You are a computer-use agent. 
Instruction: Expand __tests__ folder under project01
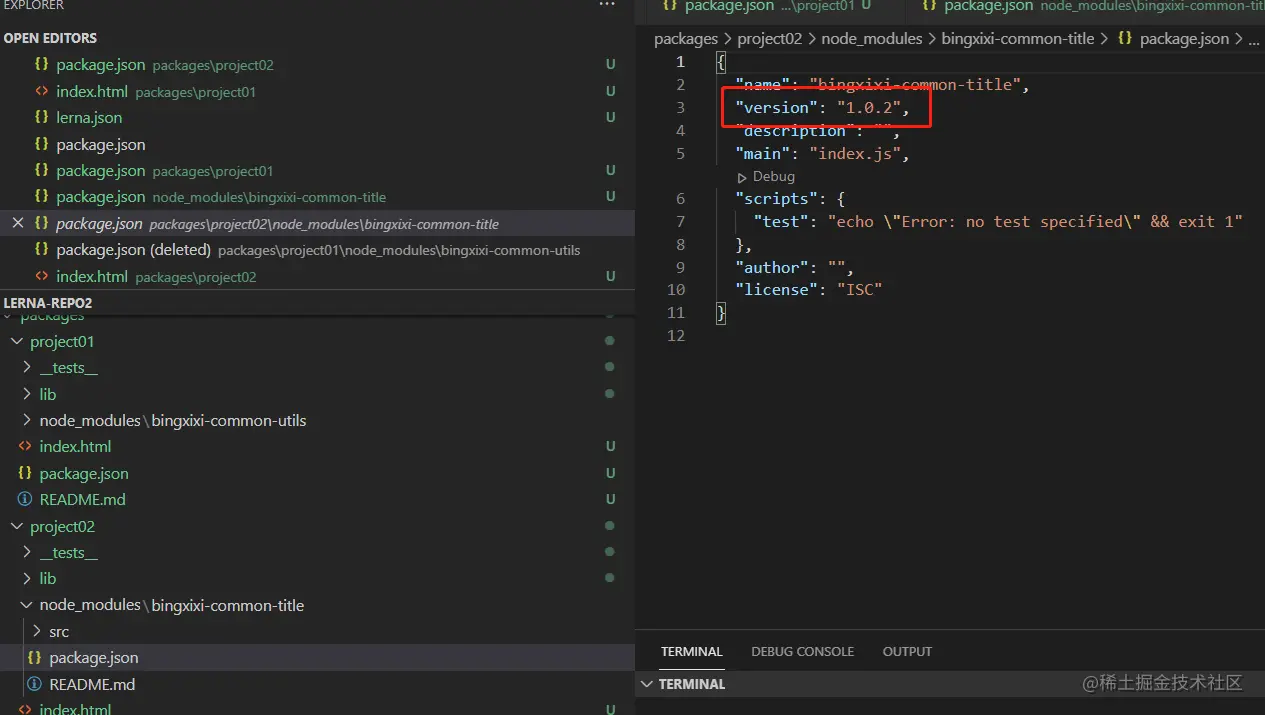coord(26,368)
